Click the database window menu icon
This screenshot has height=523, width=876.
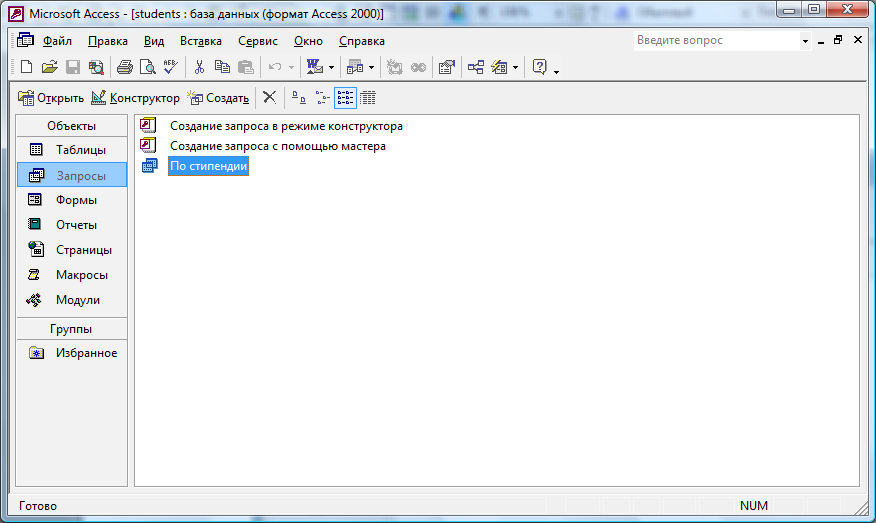(25, 40)
